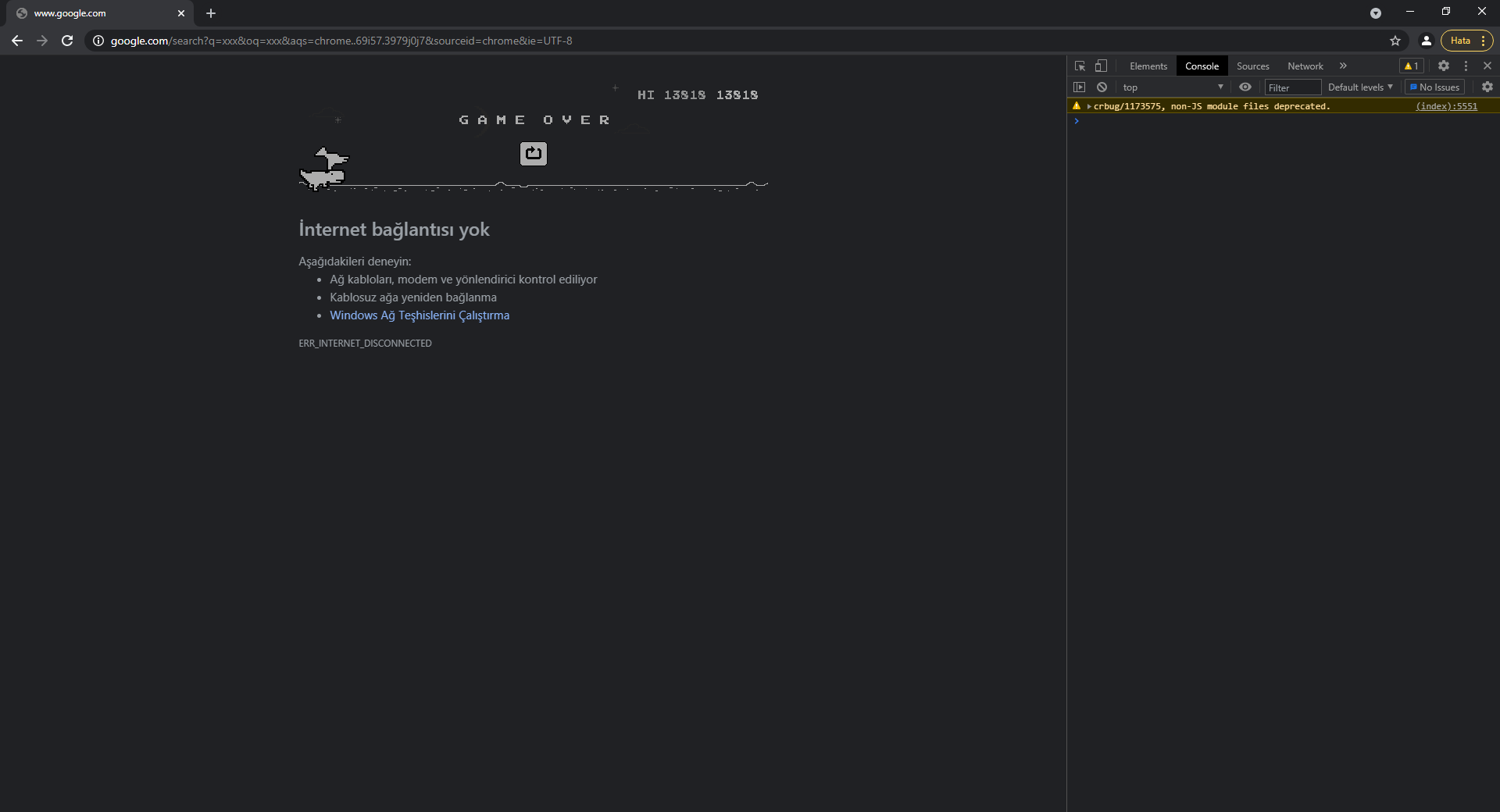Screen dimensions: 1500x812
Task: Close the DevTools panel
Action: tap(1487, 66)
